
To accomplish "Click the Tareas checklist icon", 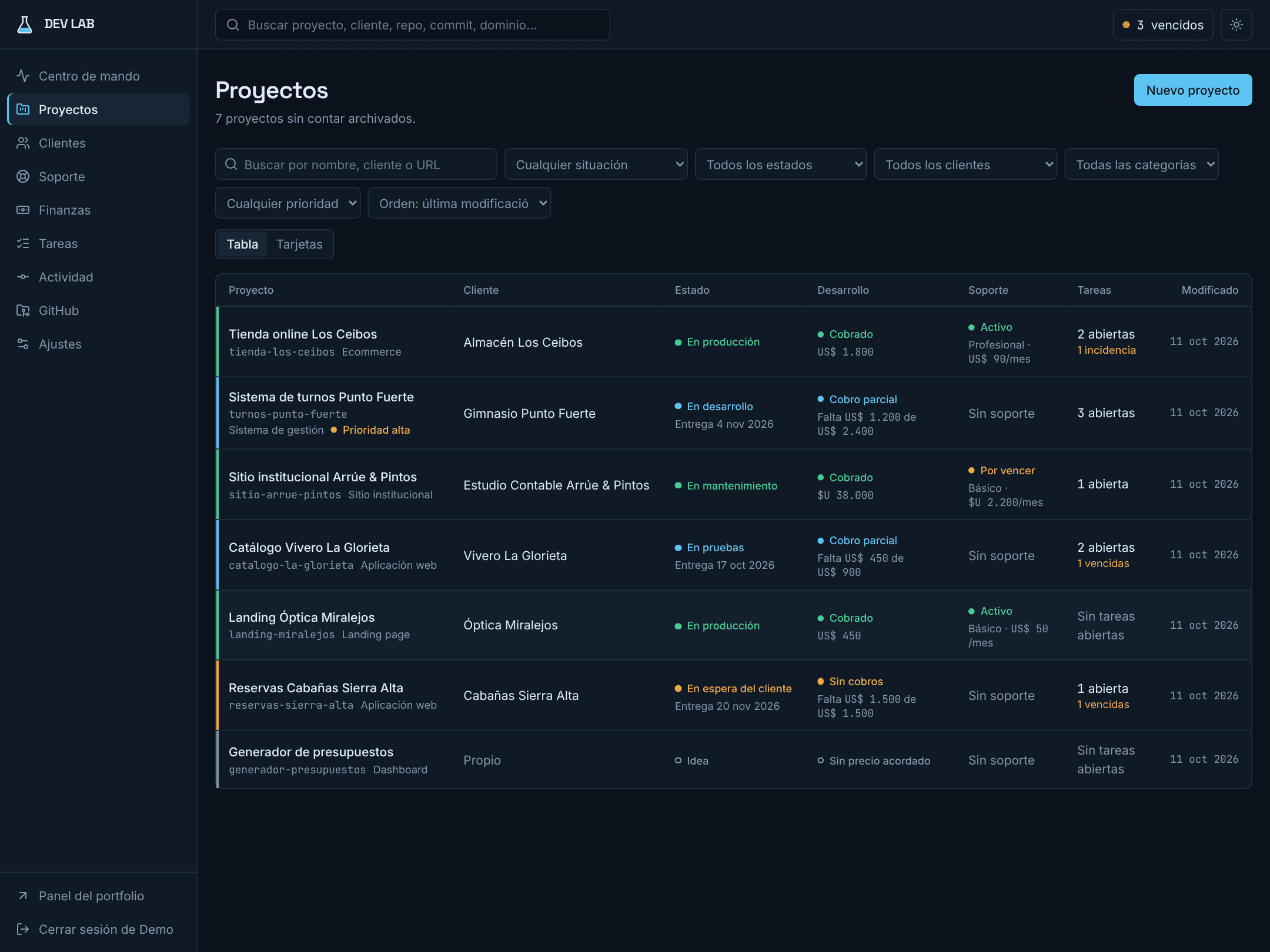I will (23, 243).
